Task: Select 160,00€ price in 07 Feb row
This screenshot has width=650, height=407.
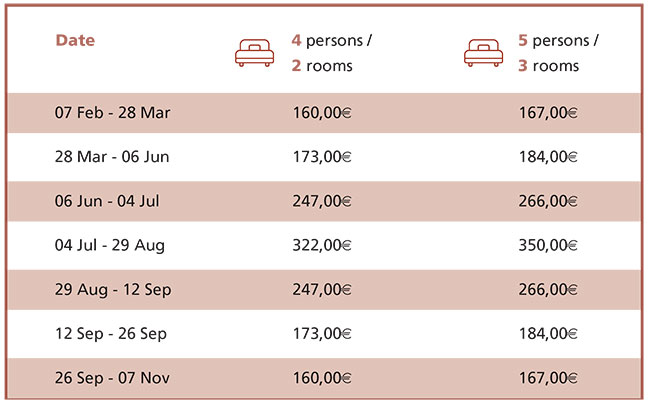Action: click(x=322, y=113)
